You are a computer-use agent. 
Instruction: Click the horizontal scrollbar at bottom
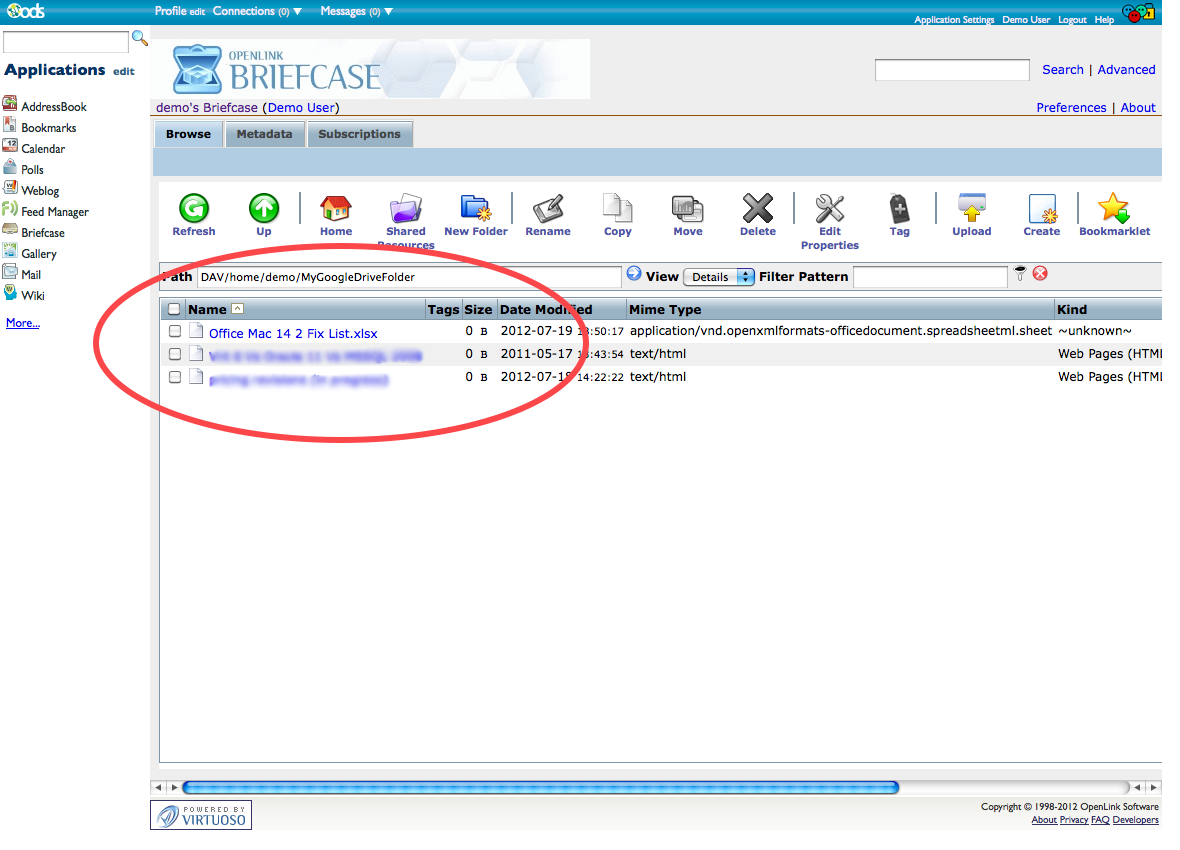[540, 787]
